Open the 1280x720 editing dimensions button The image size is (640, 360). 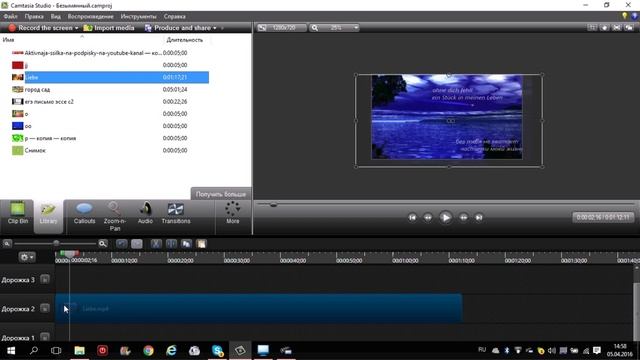[x=282, y=28]
